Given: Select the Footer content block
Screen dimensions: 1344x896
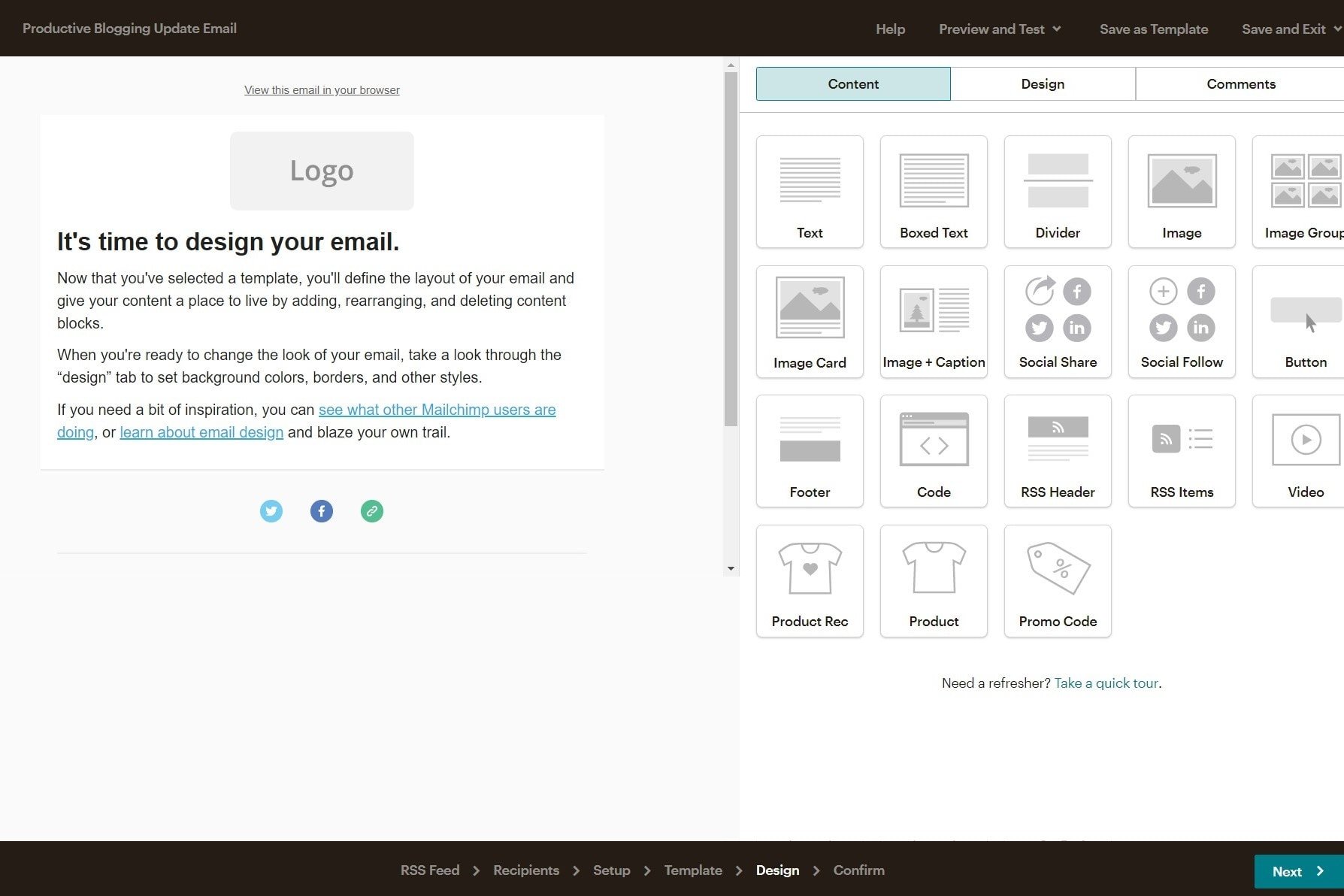Looking at the screenshot, I should click(x=810, y=451).
